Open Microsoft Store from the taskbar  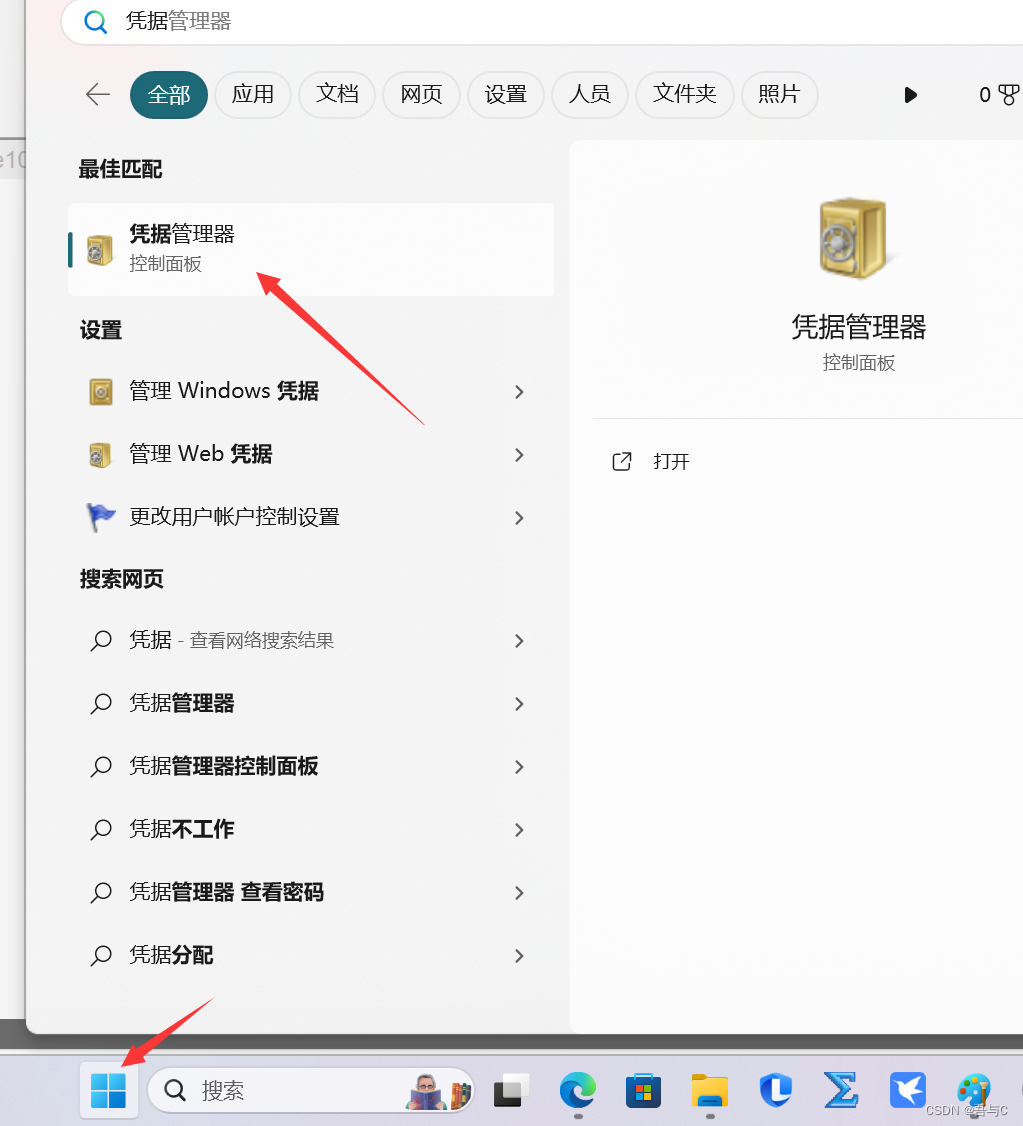coord(643,1090)
